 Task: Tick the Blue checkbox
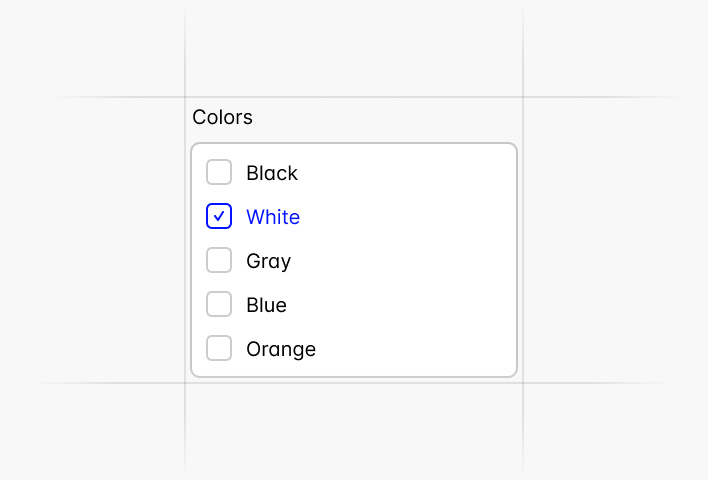pos(219,305)
